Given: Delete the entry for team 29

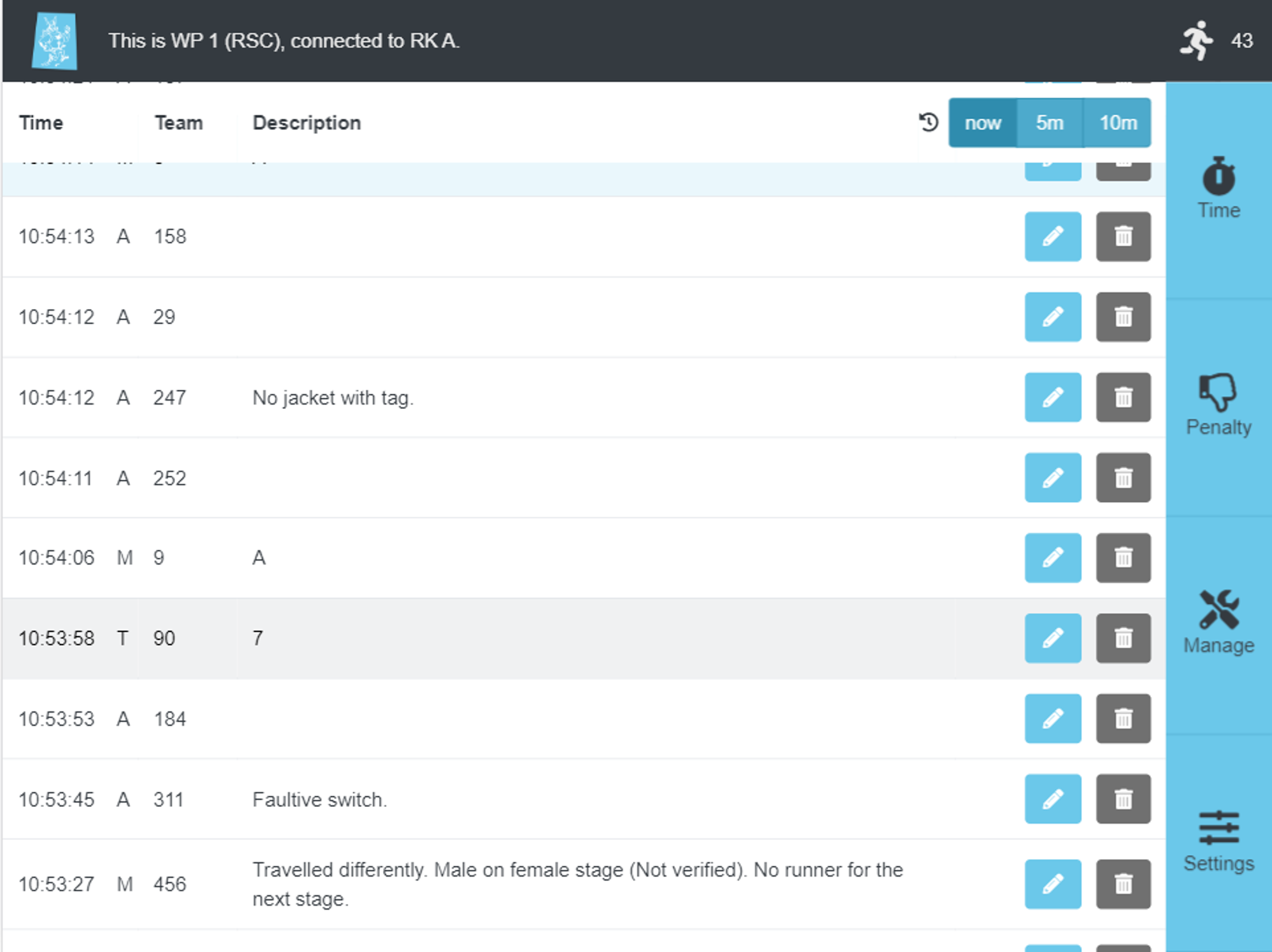Looking at the screenshot, I should pos(1123,317).
